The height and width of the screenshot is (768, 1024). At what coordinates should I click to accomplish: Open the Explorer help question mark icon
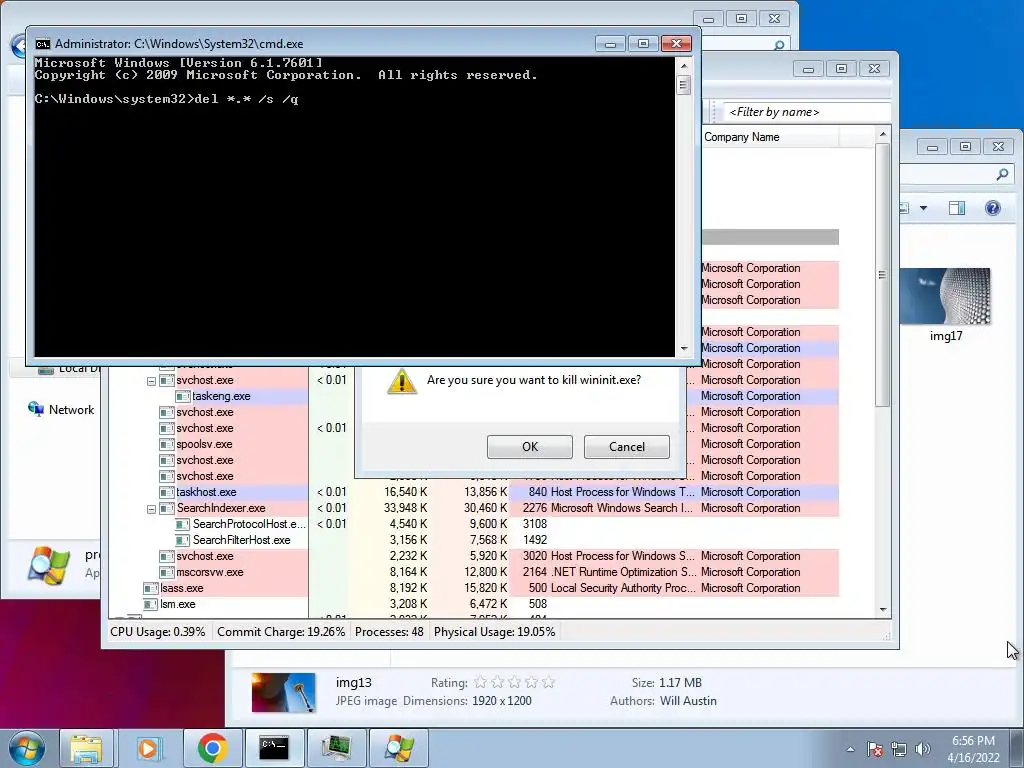tap(993, 208)
